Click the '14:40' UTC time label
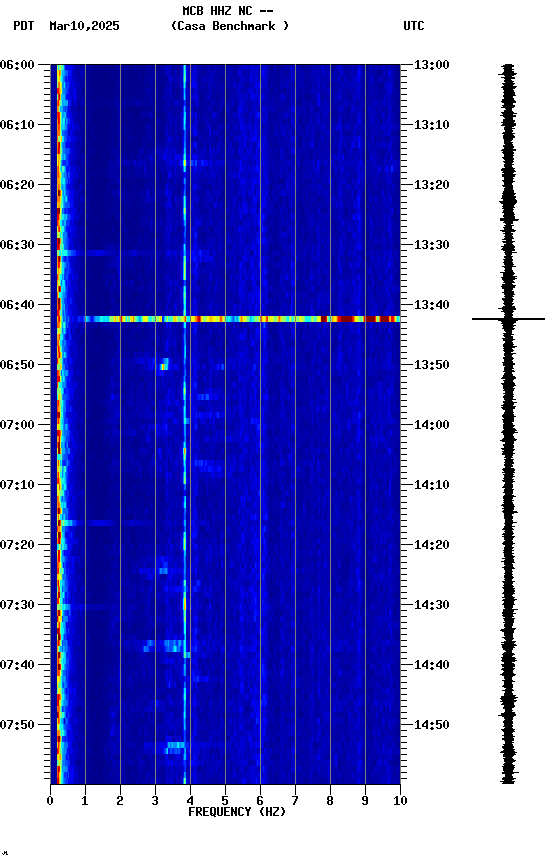Viewport: 552px width, 864px height. tap(432, 666)
